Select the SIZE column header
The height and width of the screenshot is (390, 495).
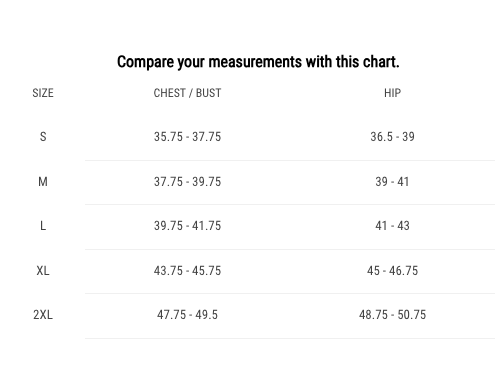click(43, 93)
